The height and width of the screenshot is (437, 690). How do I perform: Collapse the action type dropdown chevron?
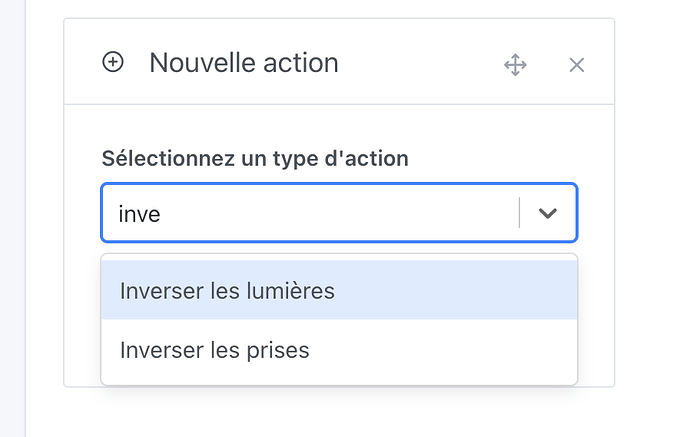[x=547, y=213]
